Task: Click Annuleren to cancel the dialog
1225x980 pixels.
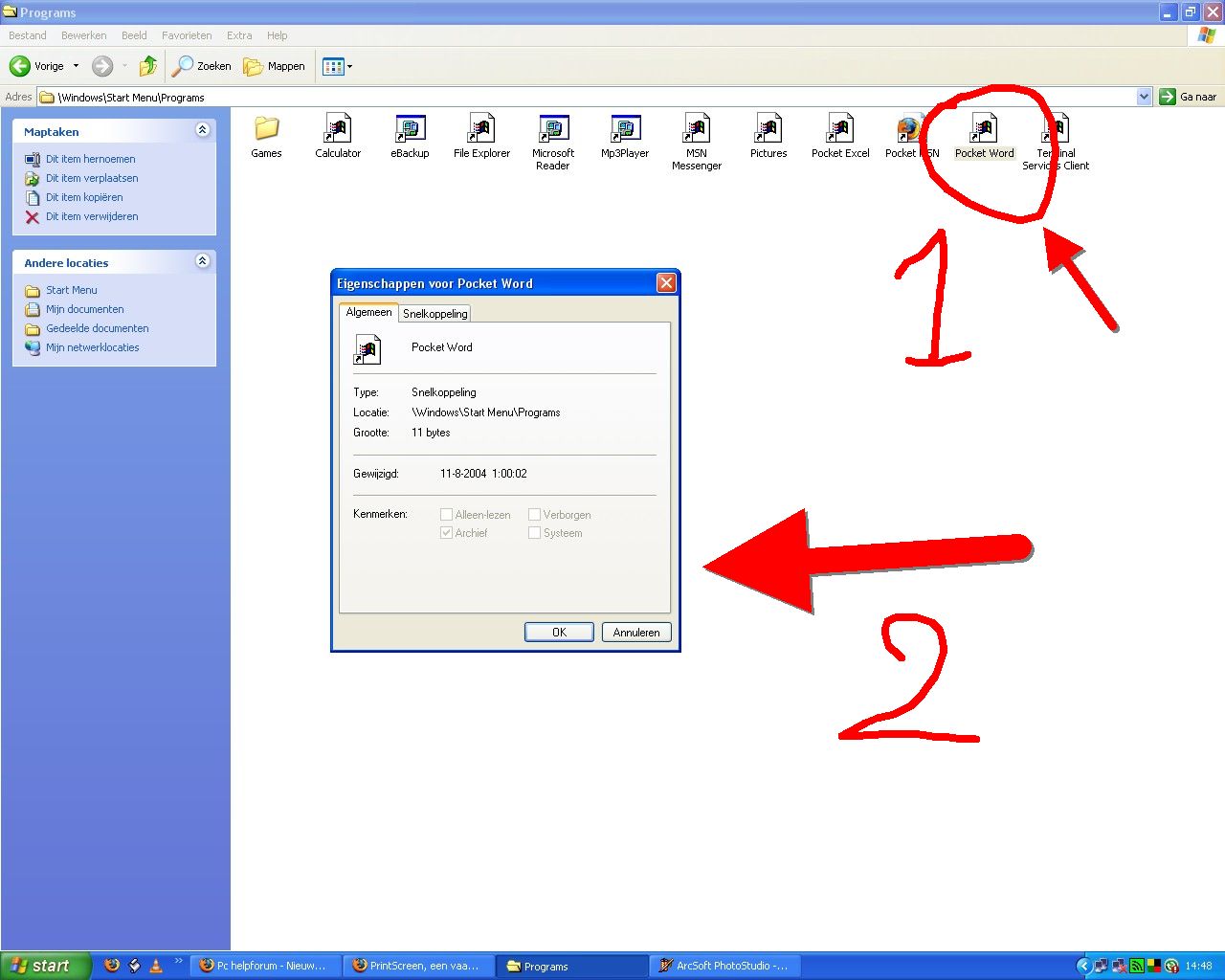Action: [x=636, y=633]
